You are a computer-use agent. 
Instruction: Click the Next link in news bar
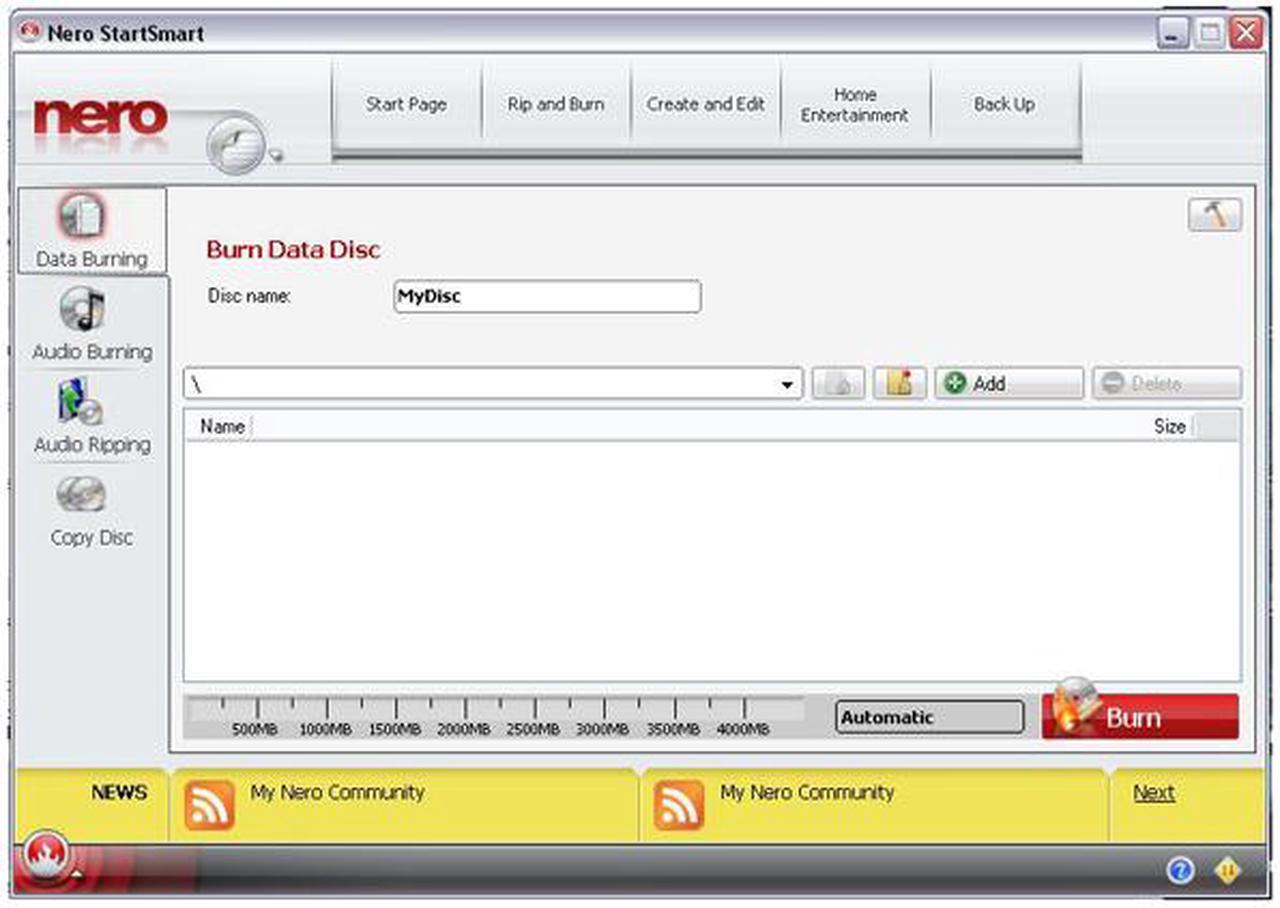pyautogui.click(x=1153, y=793)
